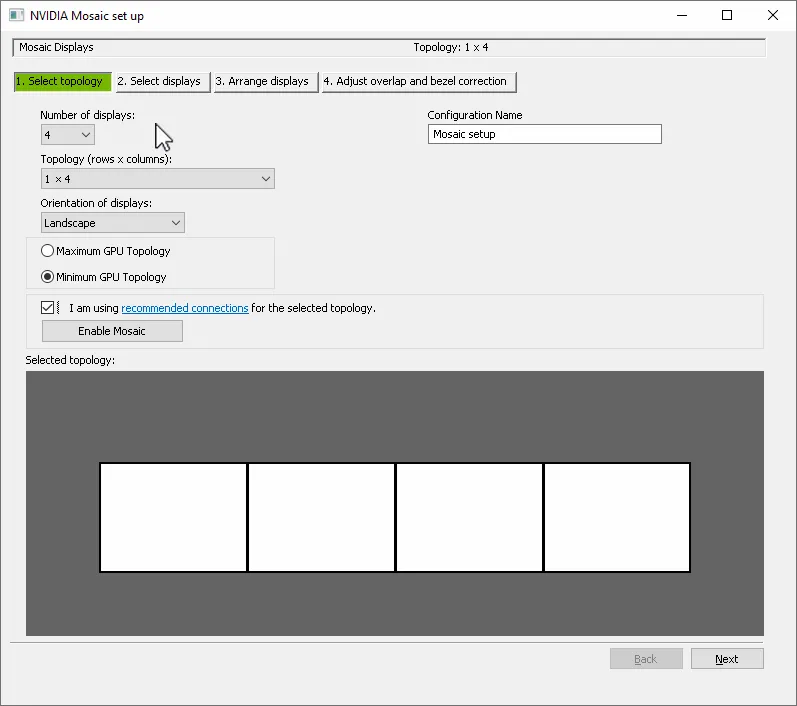Close the NVIDIA Mosaic set up window
Viewport: 797px width, 706px height.
click(x=773, y=15)
